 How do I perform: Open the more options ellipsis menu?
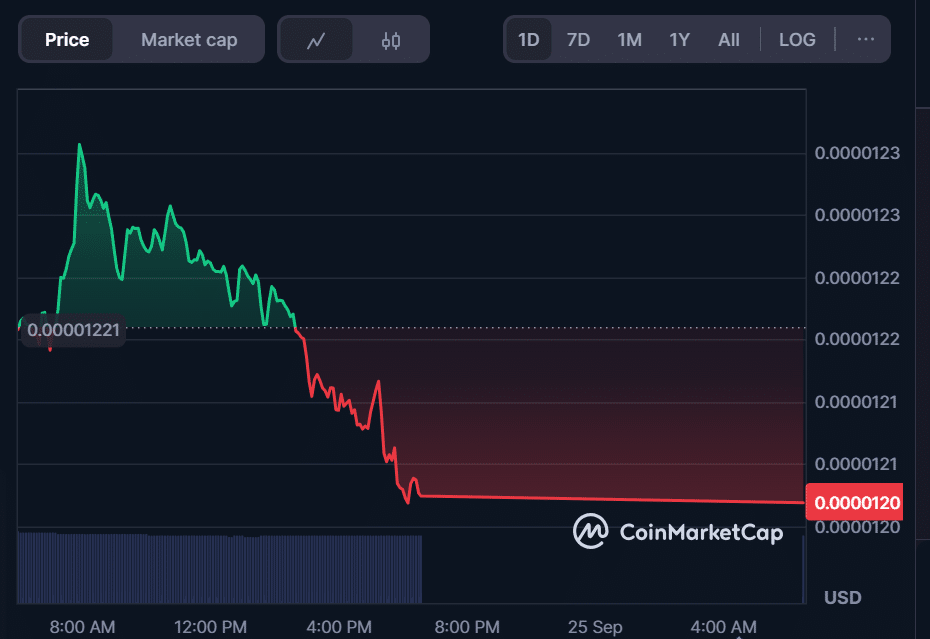pos(866,39)
